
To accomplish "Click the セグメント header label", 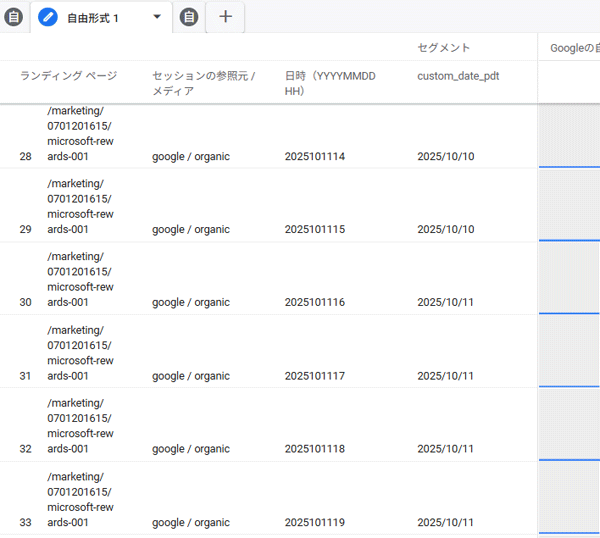I will click(443, 48).
